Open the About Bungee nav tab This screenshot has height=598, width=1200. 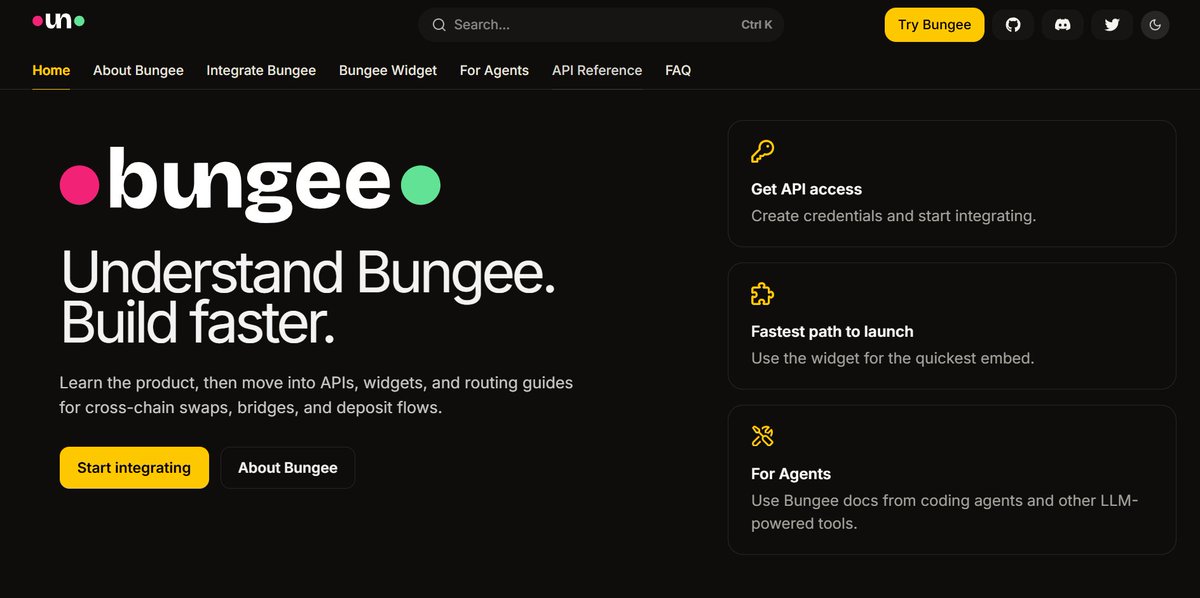pyautogui.click(x=138, y=70)
